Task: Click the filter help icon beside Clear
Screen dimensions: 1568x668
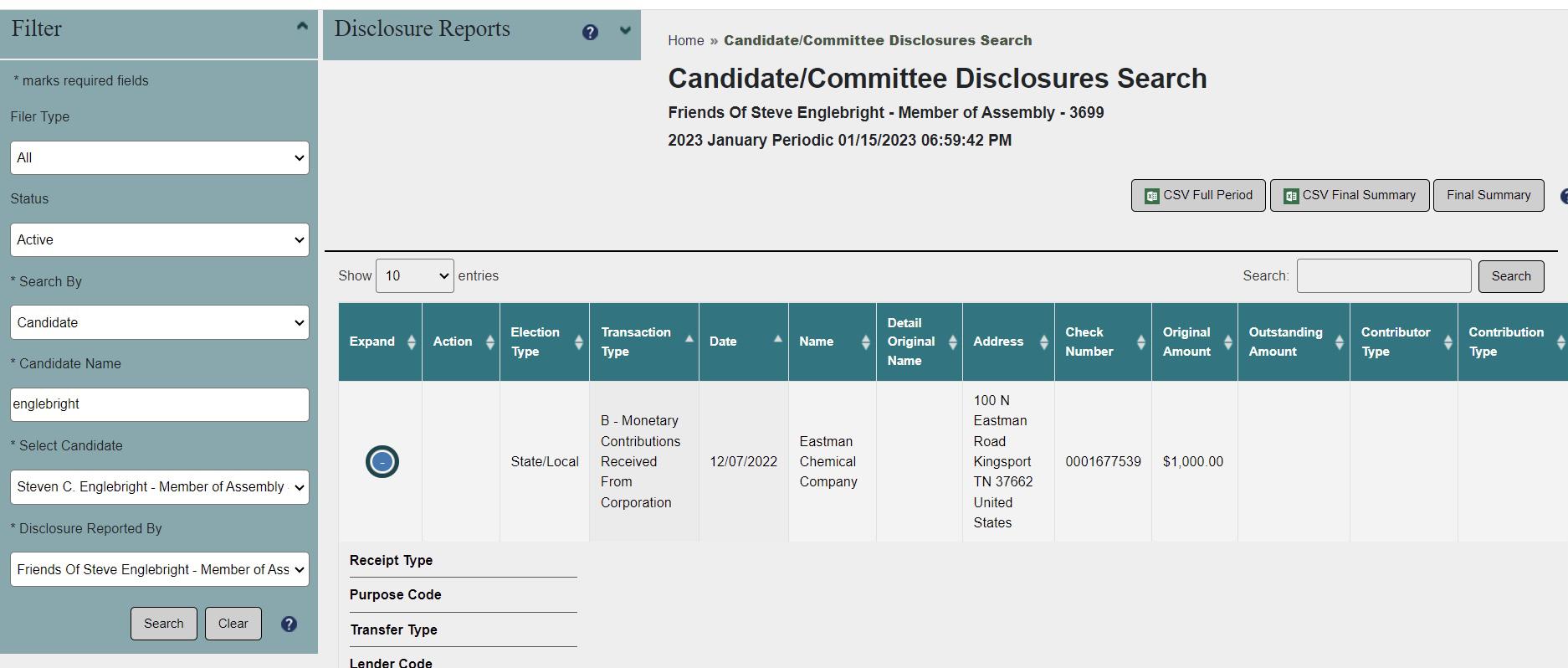Action: coord(289,624)
